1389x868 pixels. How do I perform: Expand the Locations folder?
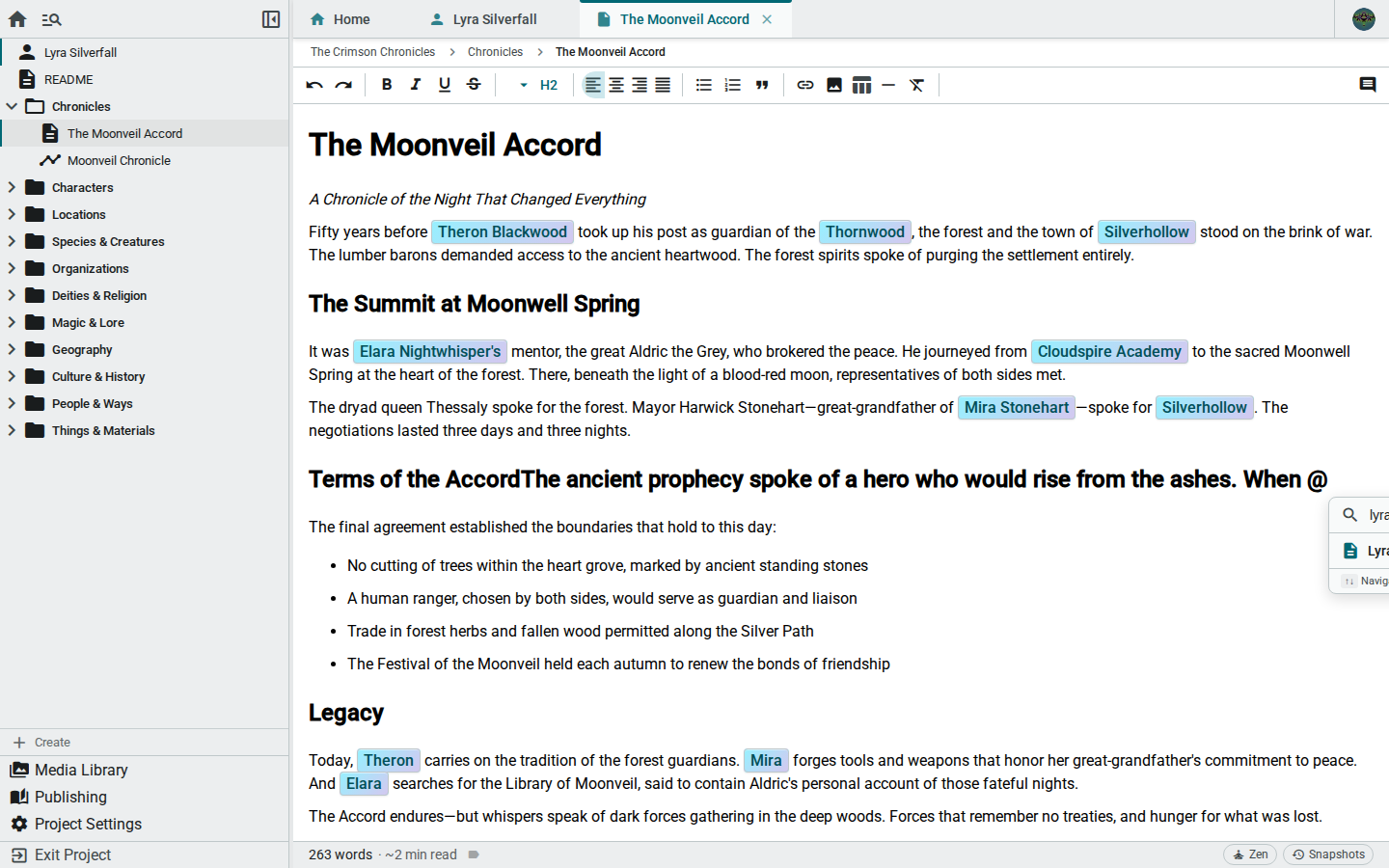[12, 214]
